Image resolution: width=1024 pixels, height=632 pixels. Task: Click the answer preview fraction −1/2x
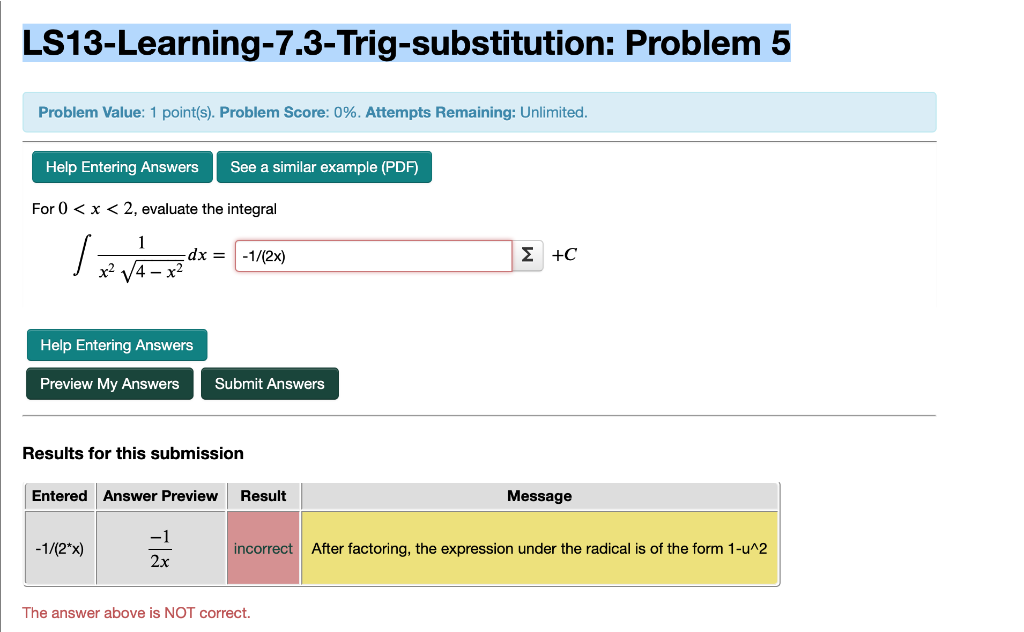161,548
